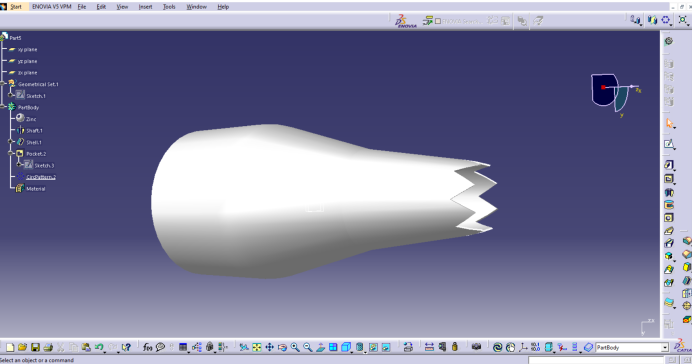
Task: Create a new document with New icon
Action: click(10, 347)
